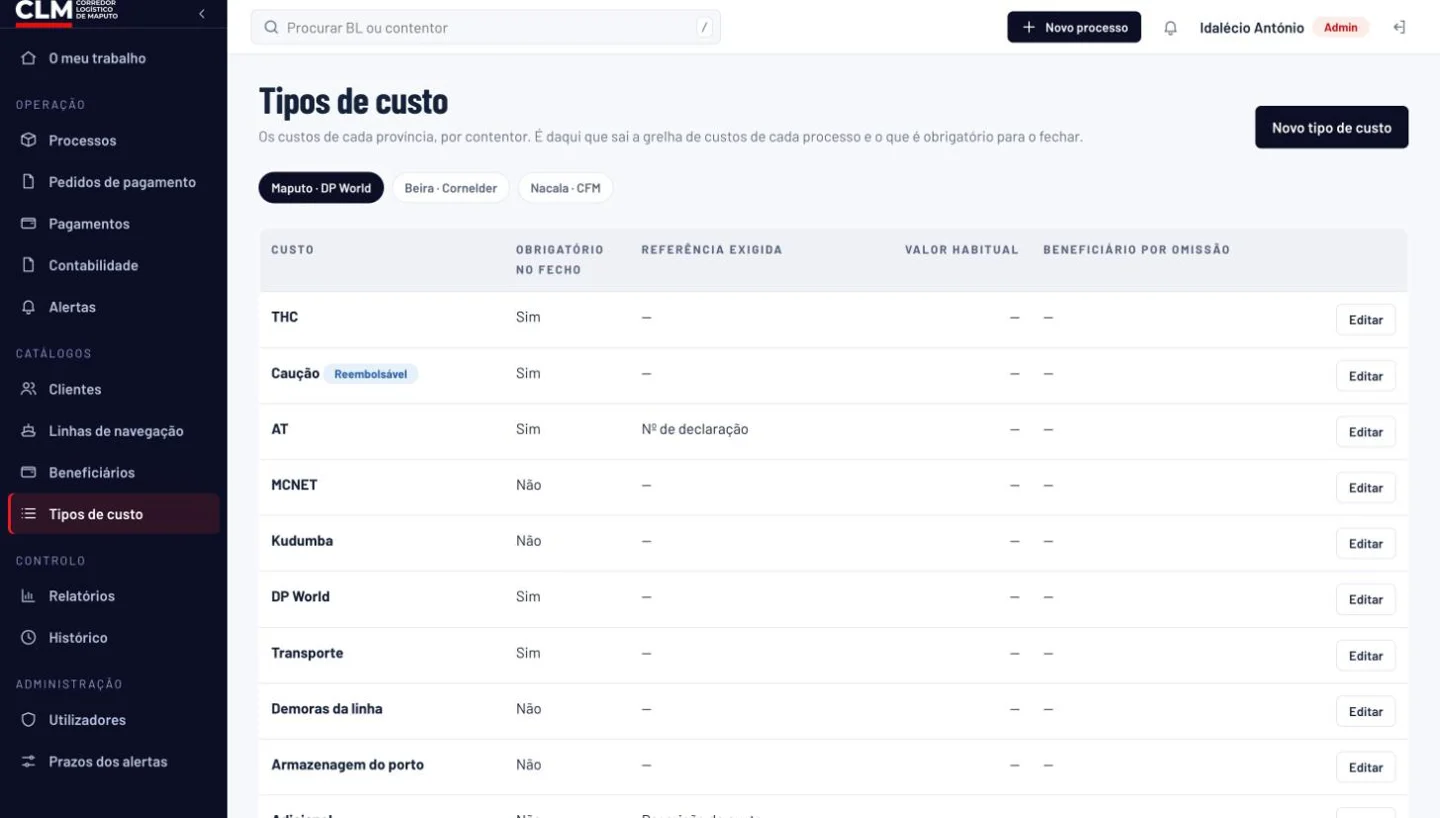
Task: Open Beneficiários catalog
Action: pyautogui.click(x=113, y=472)
